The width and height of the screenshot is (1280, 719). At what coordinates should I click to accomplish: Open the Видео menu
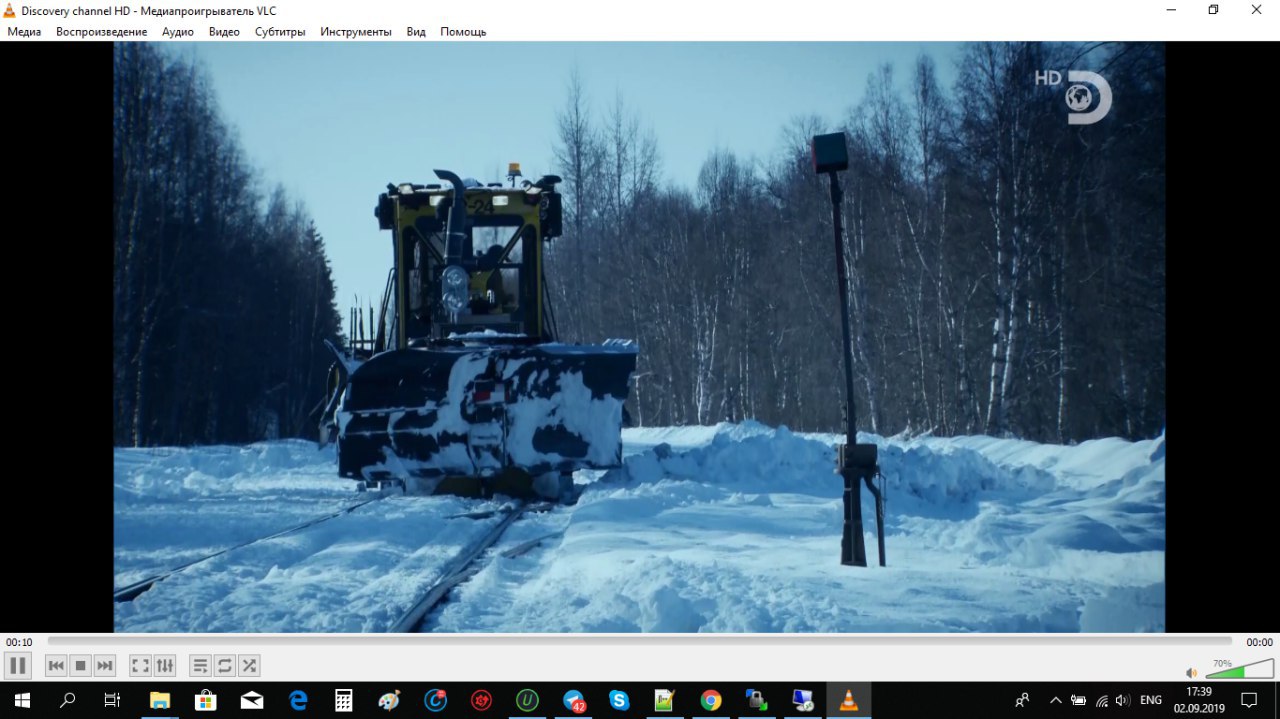[x=224, y=31]
